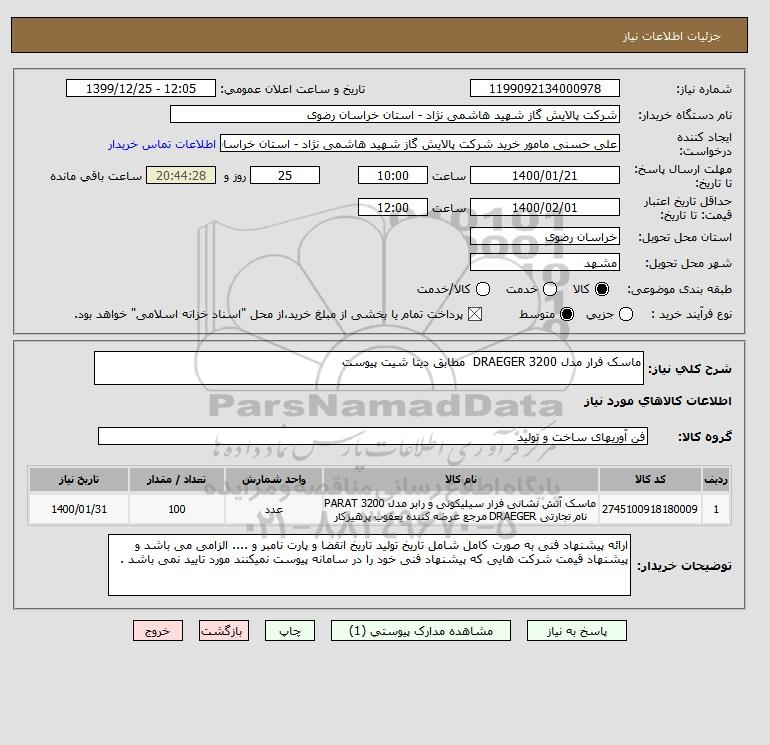770x745 pixels.
Task: Click the چاپ print button
Action: point(290,631)
